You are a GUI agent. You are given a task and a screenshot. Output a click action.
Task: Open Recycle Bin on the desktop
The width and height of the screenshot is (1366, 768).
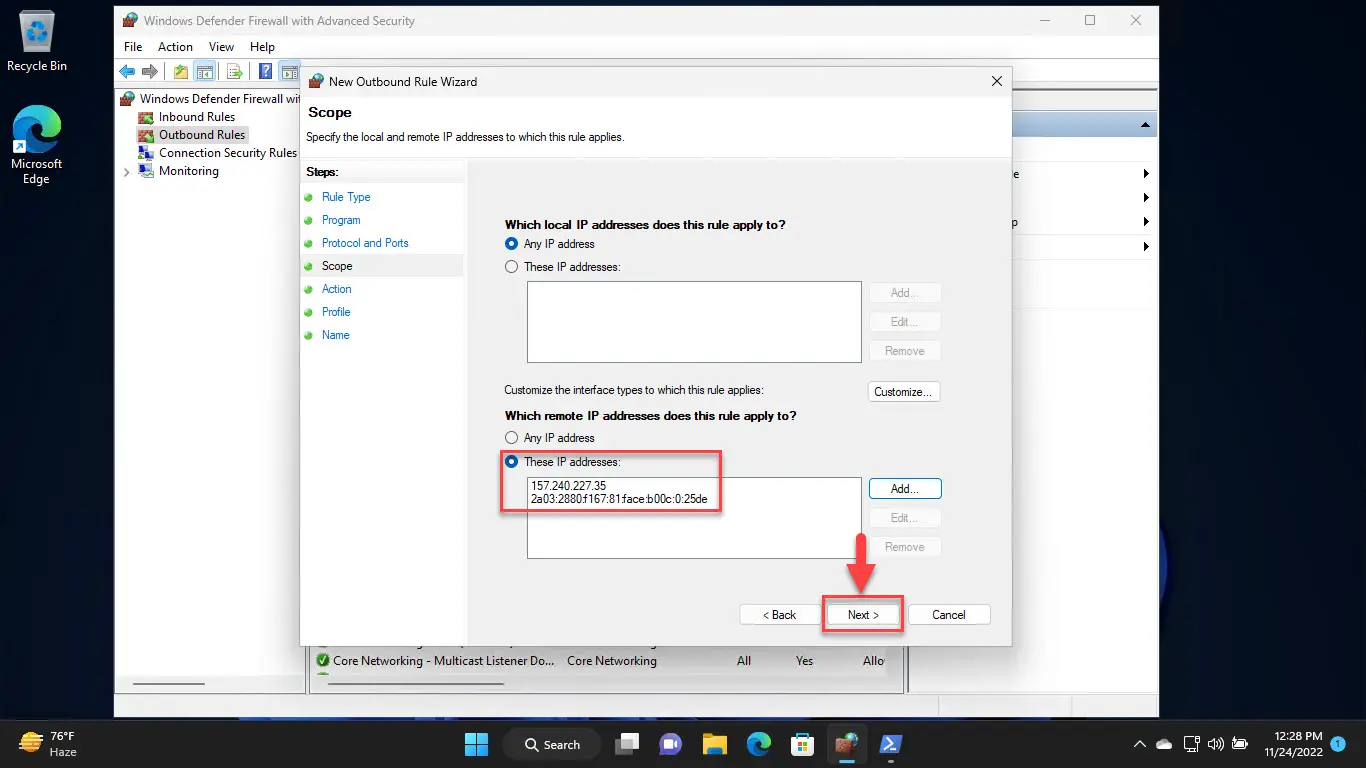click(37, 43)
